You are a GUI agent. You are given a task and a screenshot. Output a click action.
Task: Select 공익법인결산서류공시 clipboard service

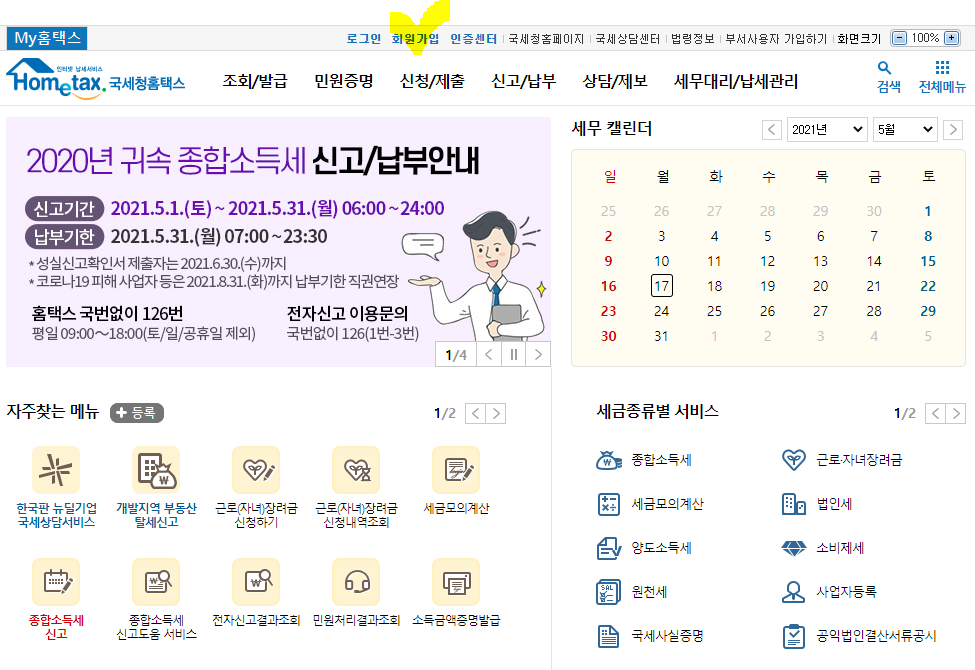[x=859, y=636]
